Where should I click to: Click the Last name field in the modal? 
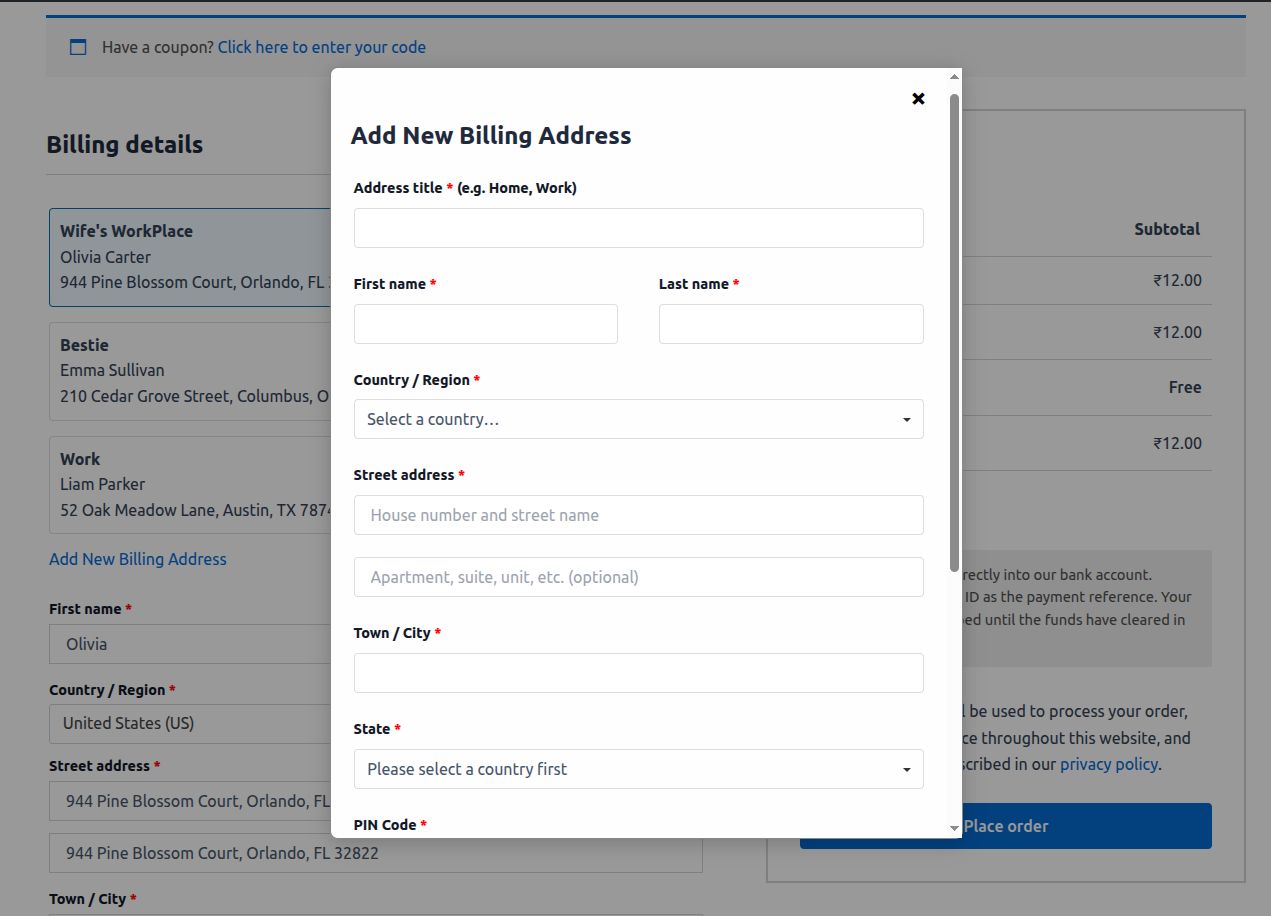pyautogui.click(x=790, y=324)
